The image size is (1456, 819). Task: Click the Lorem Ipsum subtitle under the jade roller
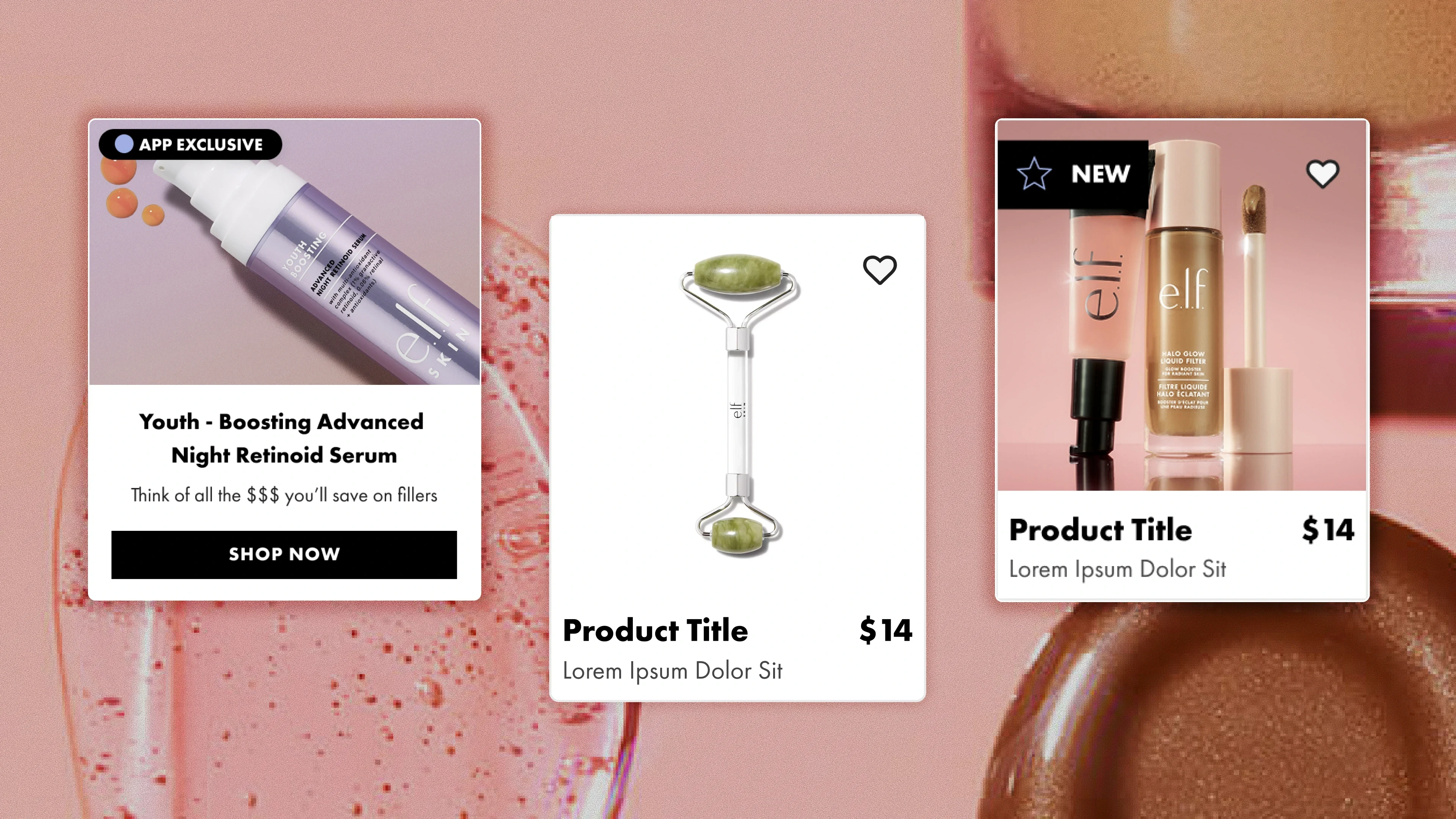tap(673, 671)
